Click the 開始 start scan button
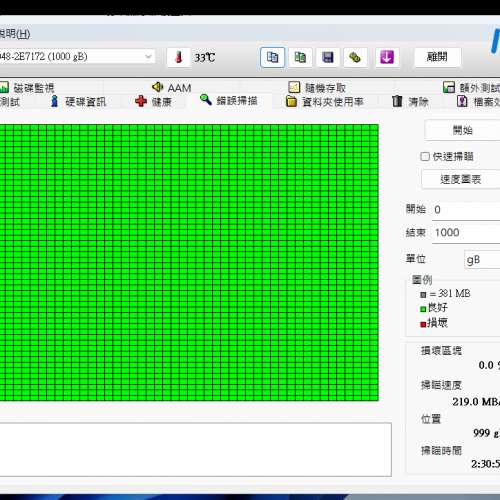 [x=463, y=130]
